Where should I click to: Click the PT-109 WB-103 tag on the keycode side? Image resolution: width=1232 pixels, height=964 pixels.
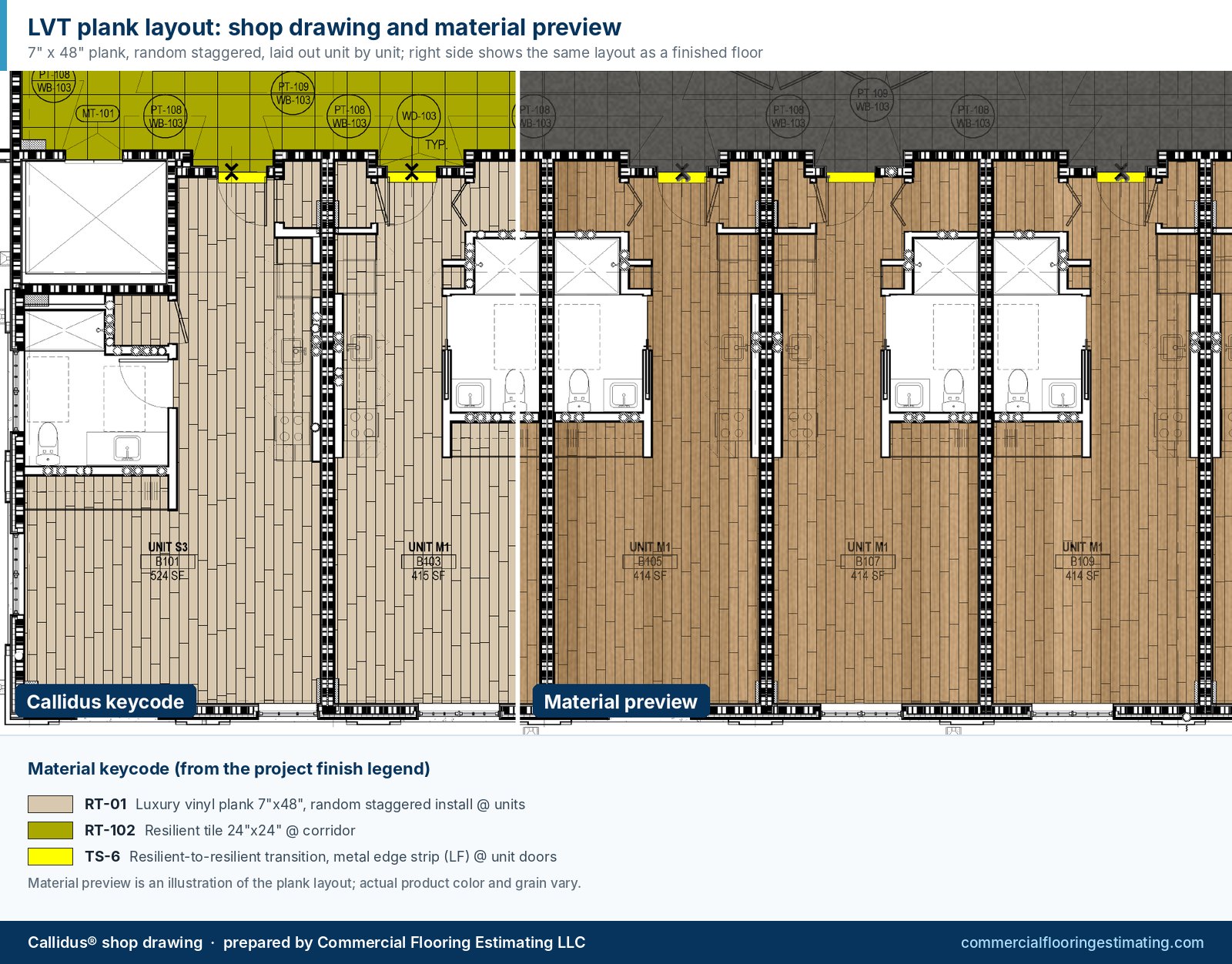point(293,93)
